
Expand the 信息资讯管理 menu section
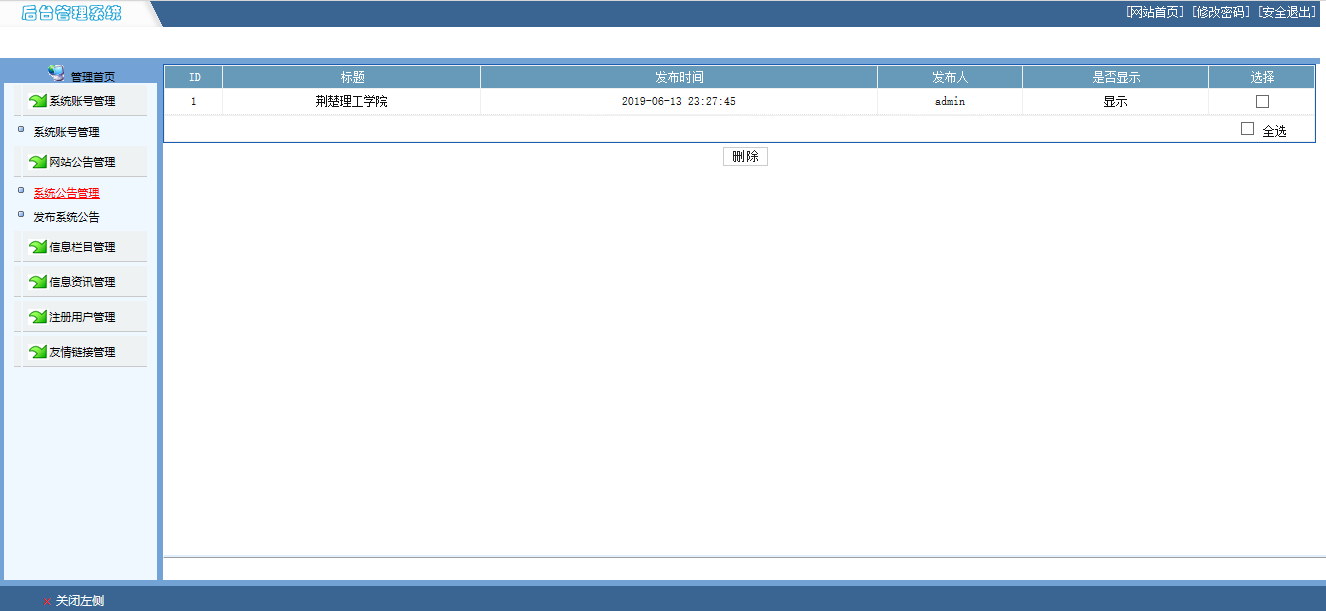pyautogui.click(x=82, y=282)
